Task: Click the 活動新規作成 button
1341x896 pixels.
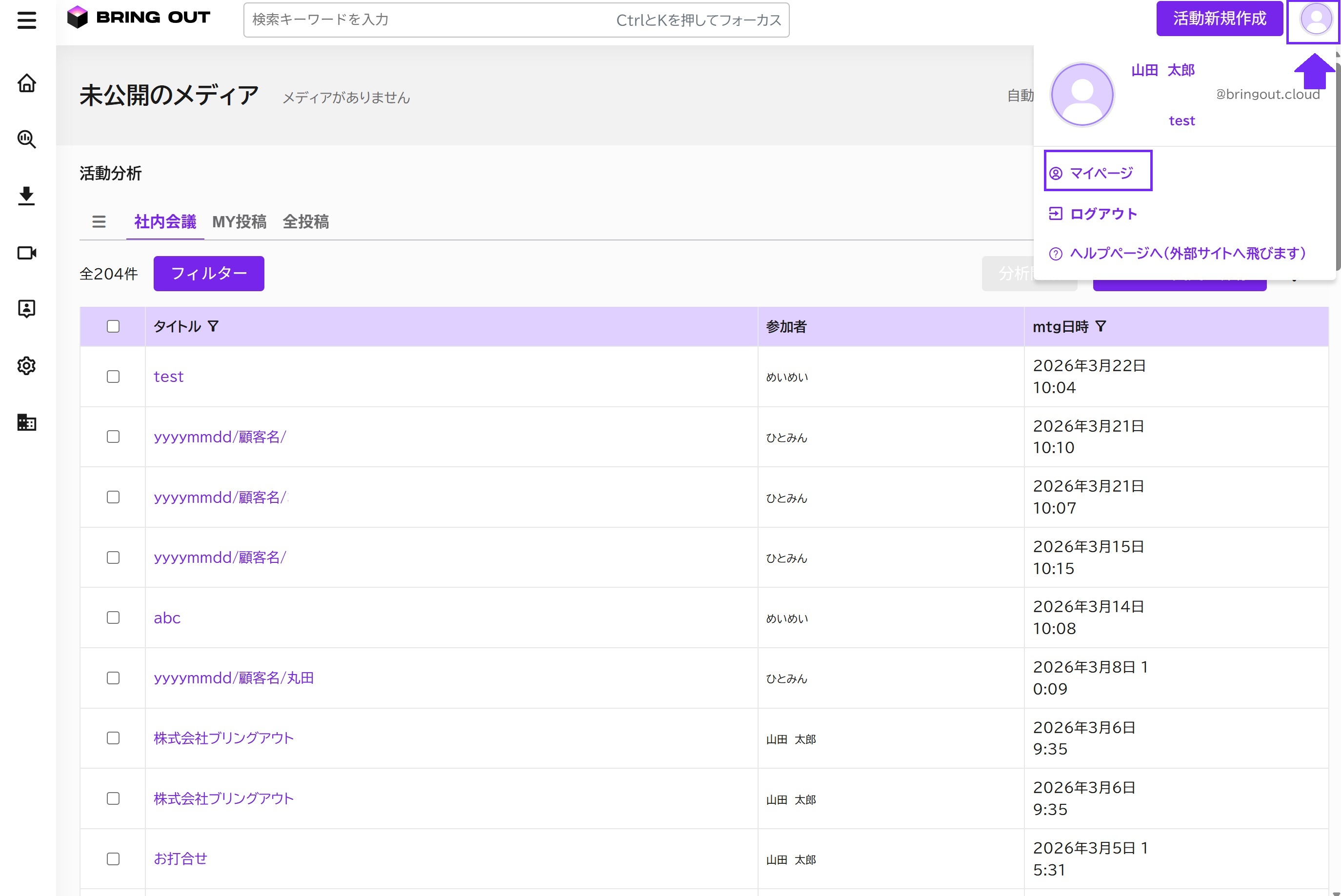Action: [1220, 19]
